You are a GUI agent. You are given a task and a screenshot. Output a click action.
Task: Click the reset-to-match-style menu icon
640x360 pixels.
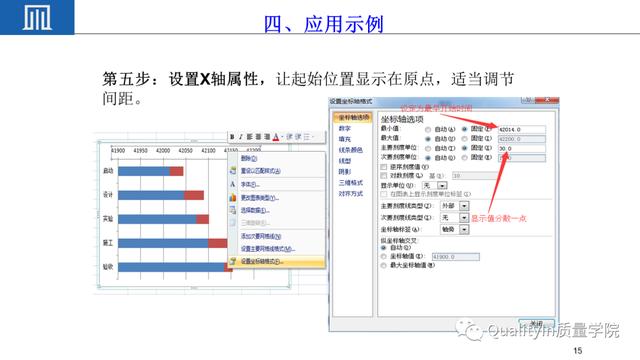(x=233, y=171)
